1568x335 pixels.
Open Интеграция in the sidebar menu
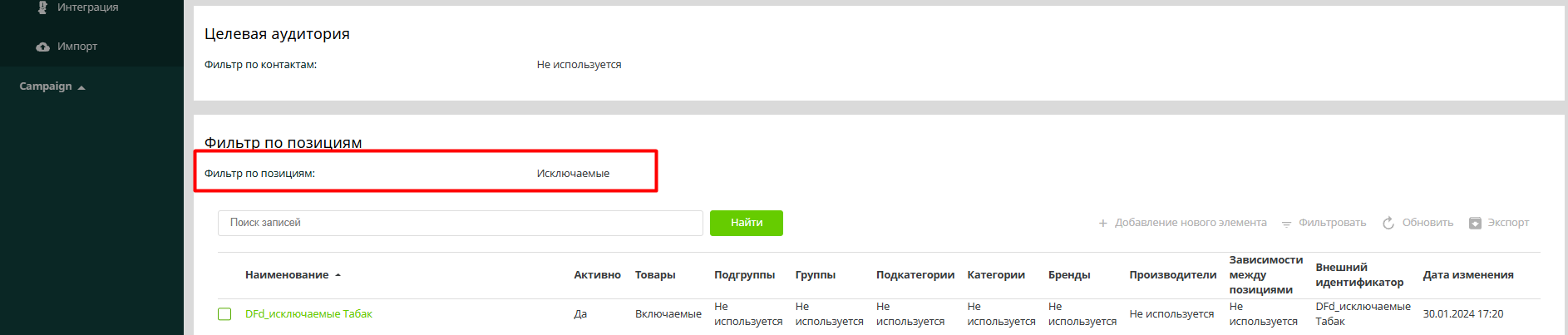tap(87, 7)
